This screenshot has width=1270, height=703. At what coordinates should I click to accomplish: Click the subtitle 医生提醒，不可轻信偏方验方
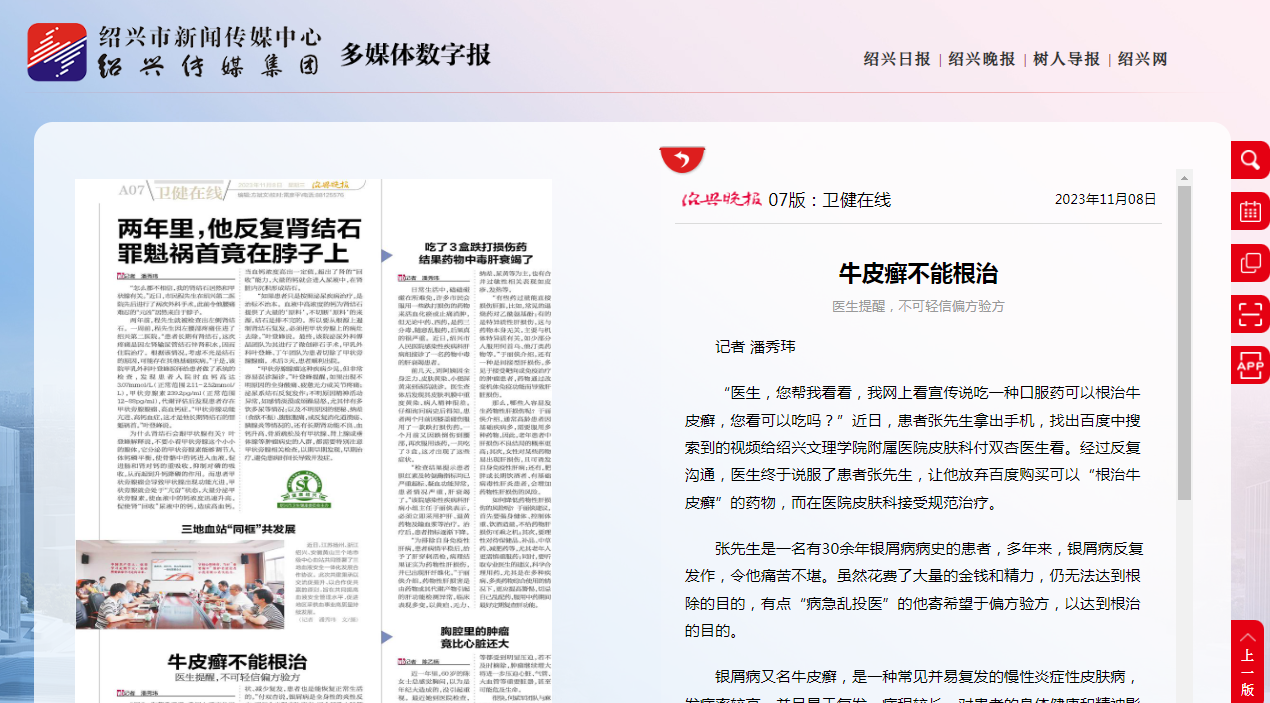coord(918,306)
